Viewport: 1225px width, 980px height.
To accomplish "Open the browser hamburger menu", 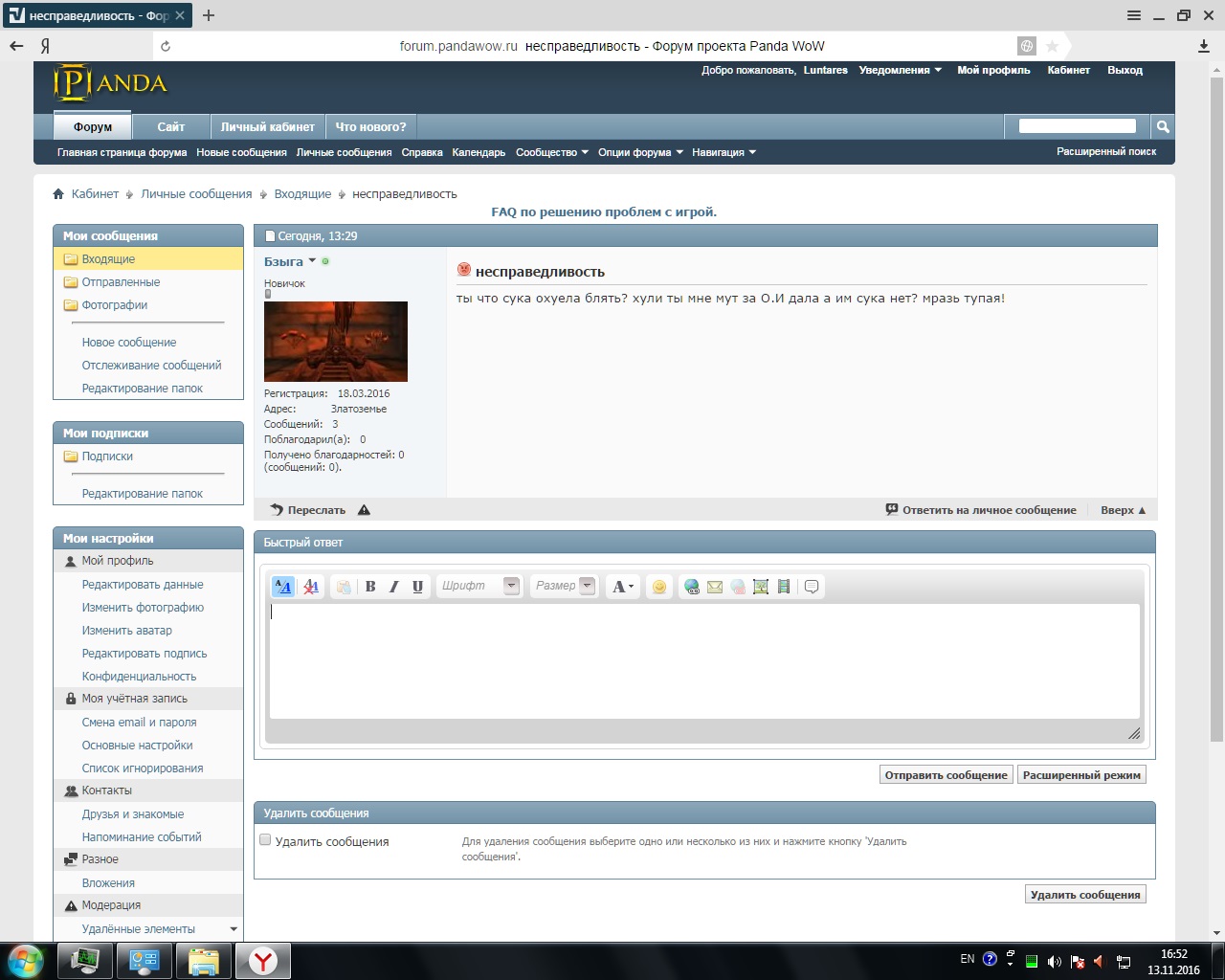I will pyautogui.click(x=1134, y=15).
